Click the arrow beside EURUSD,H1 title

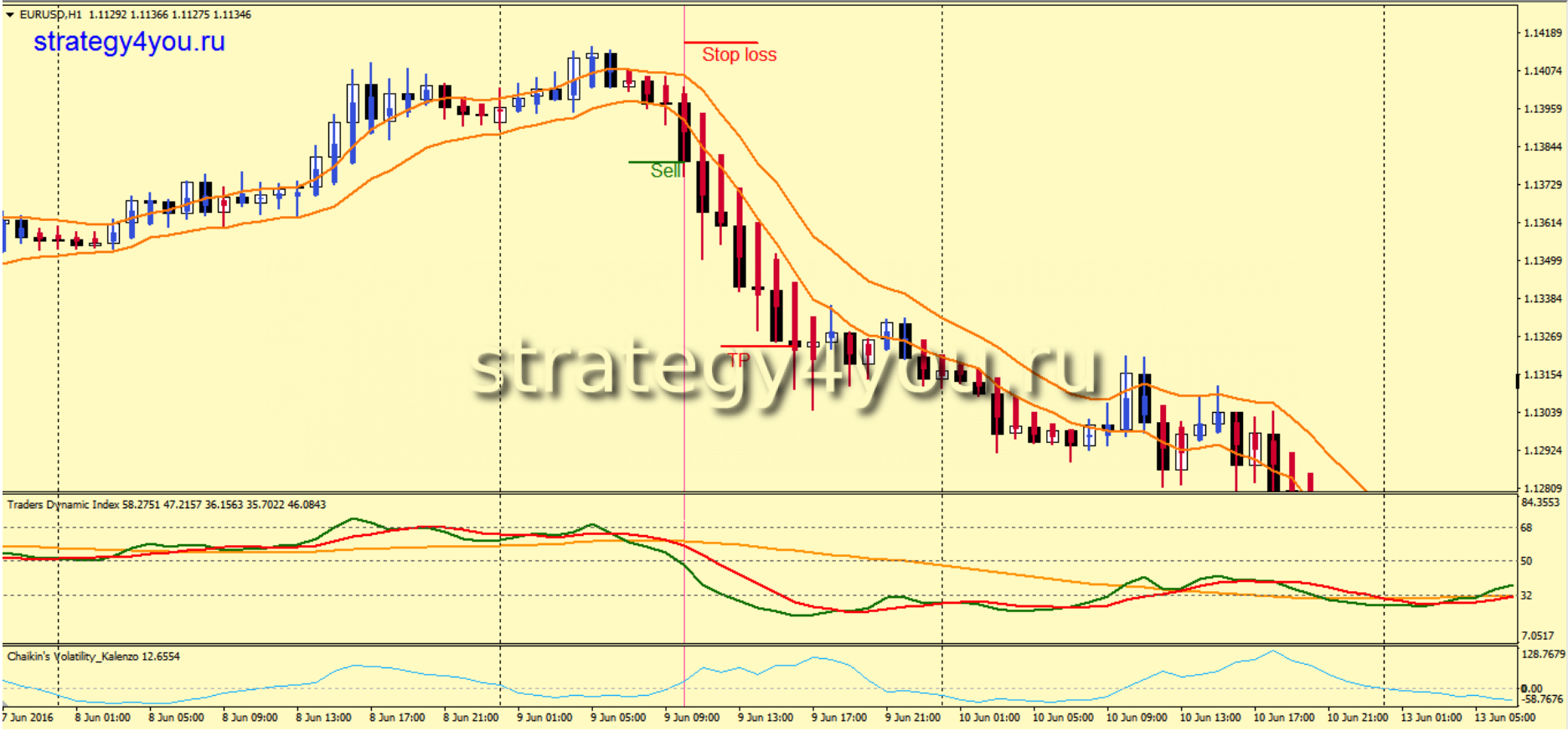click(x=10, y=14)
